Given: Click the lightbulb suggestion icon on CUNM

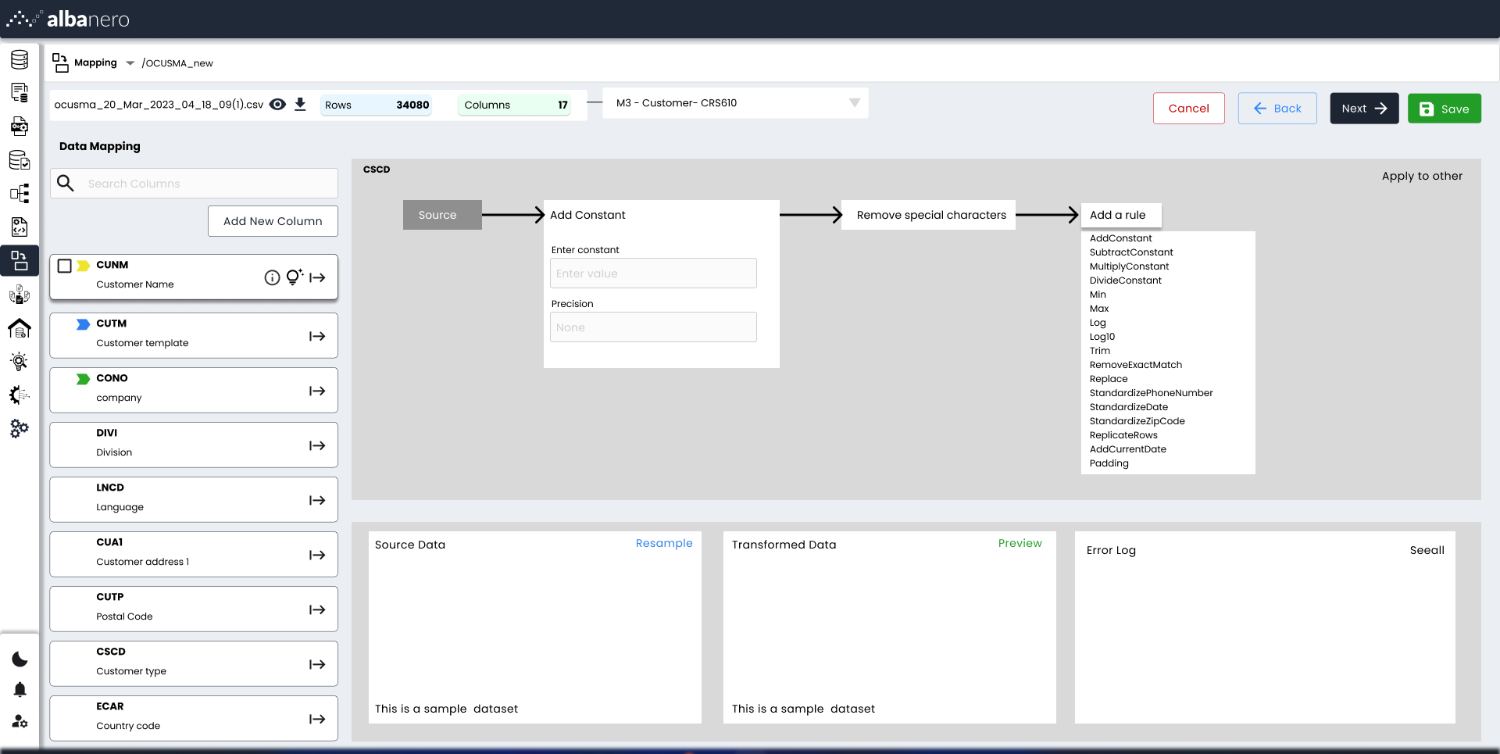Looking at the screenshot, I should pyautogui.click(x=294, y=277).
